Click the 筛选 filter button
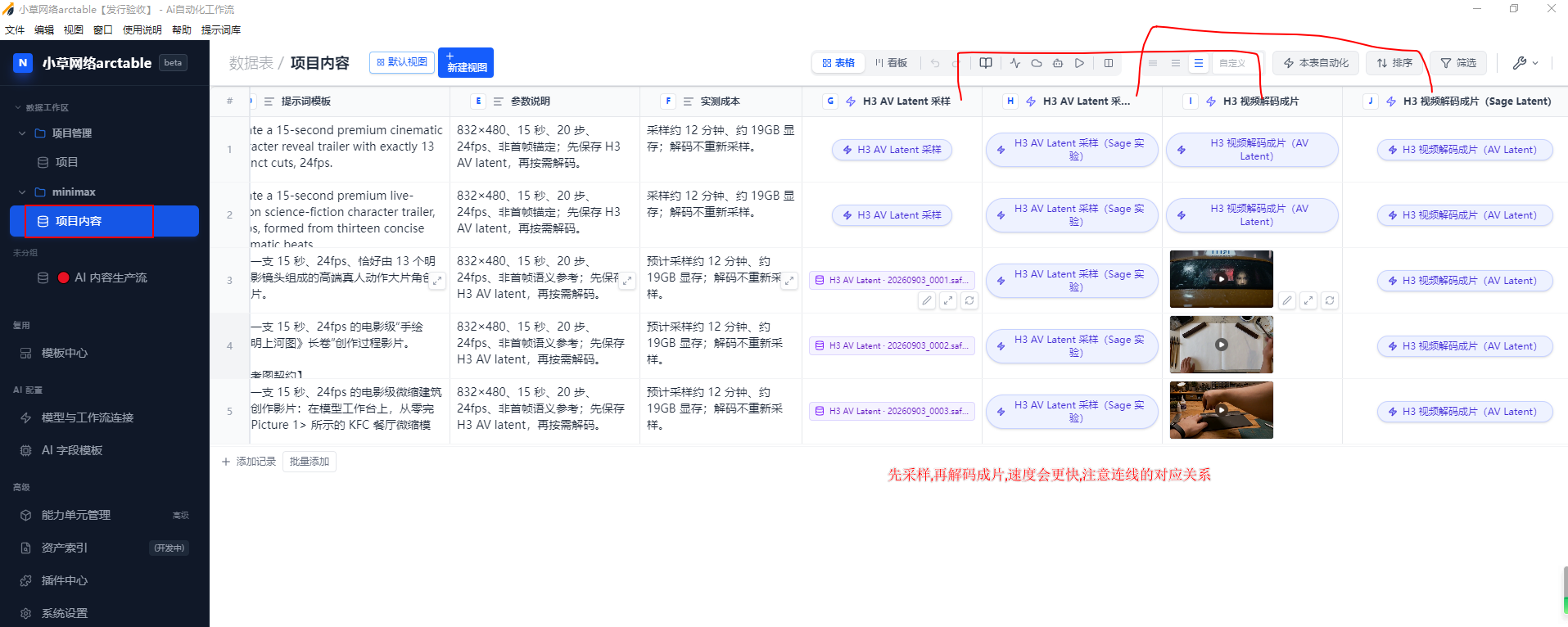This screenshot has height=627, width=1568. (1458, 63)
